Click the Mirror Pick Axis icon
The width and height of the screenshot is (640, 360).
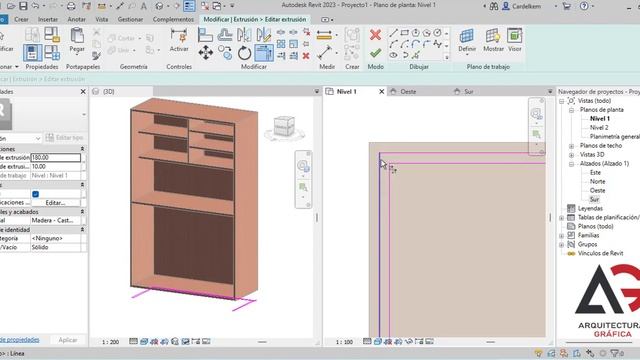pyautogui.click(x=244, y=35)
